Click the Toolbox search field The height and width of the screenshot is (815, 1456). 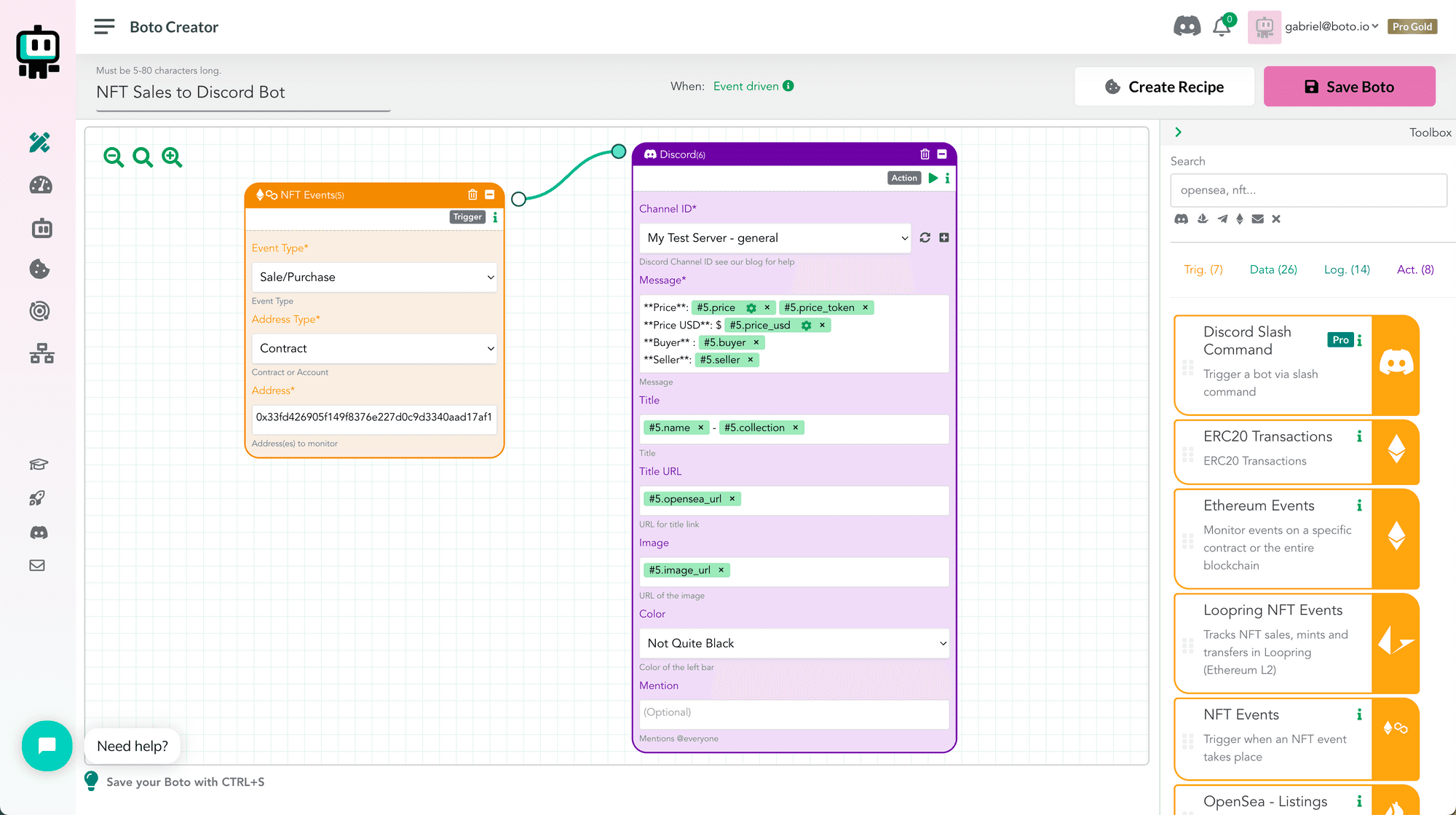[1308, 190]
